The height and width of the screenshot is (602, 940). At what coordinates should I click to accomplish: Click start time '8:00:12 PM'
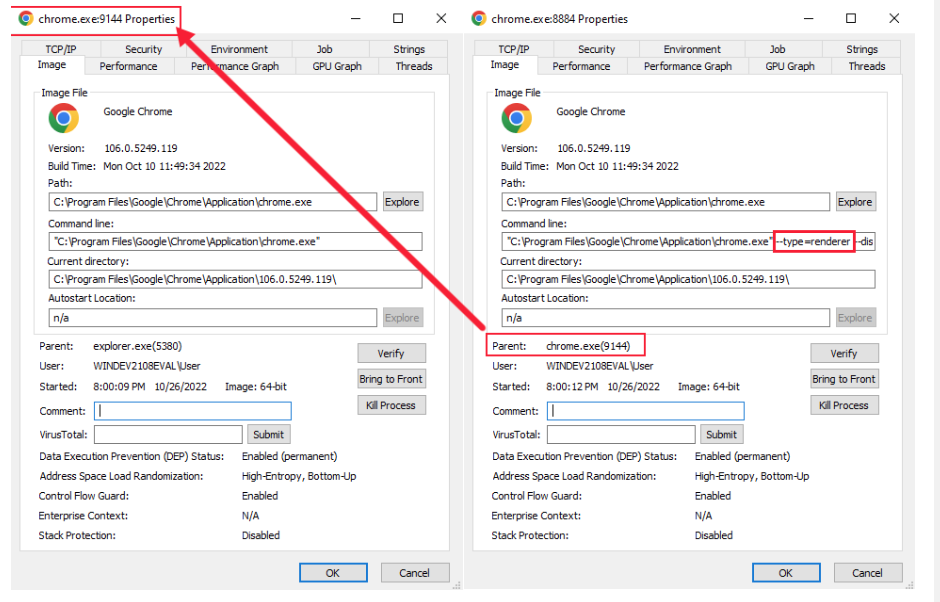572,387
